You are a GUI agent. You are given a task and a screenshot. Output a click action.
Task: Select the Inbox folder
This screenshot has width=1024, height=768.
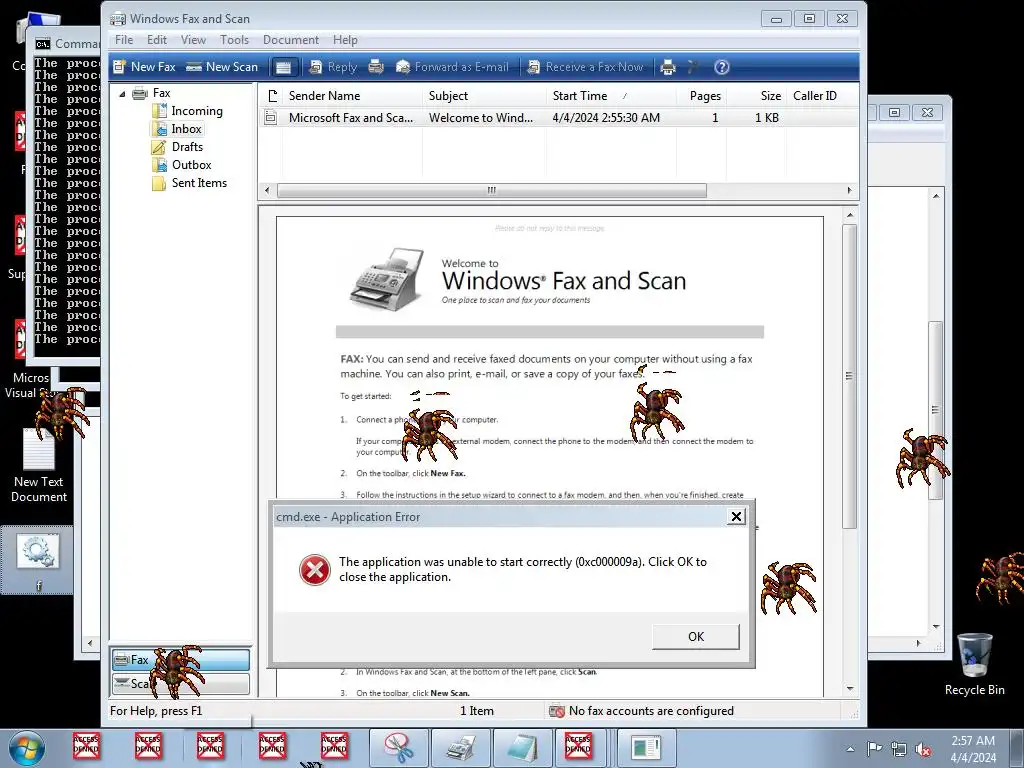186,129
